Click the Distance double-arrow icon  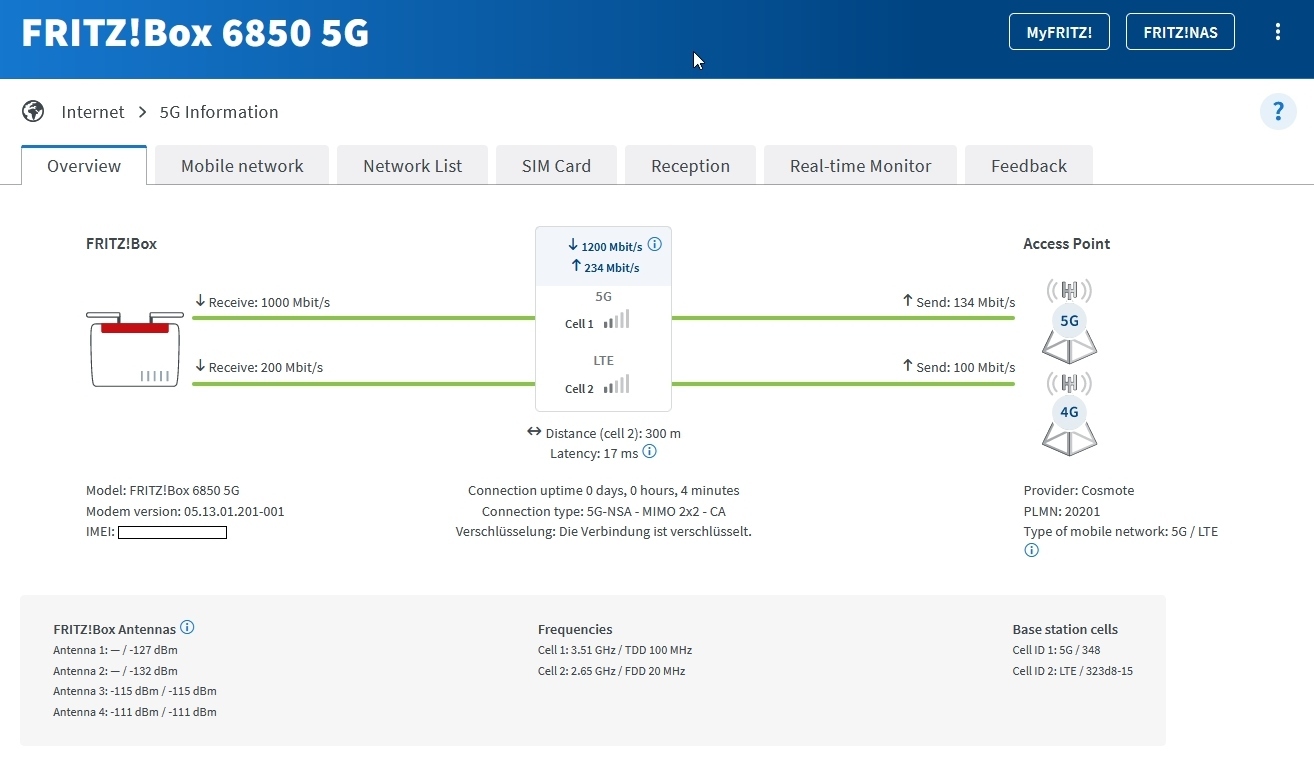point(534,432)
